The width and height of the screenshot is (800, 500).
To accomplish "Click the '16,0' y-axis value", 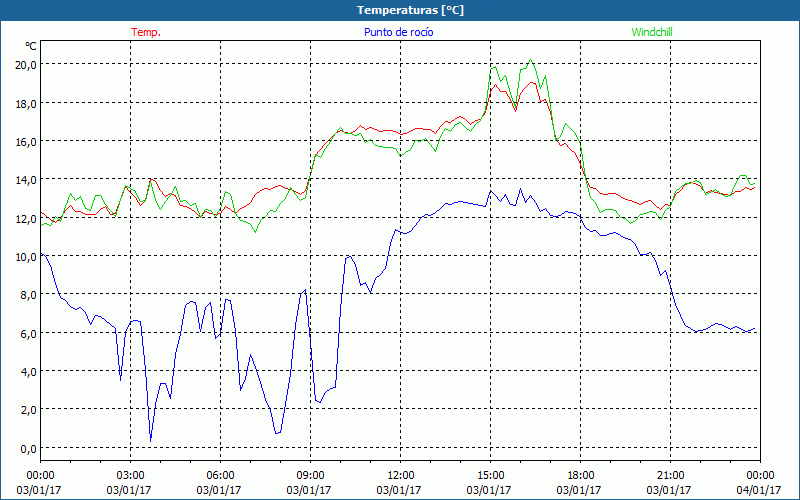I will [x=26, y=142].
